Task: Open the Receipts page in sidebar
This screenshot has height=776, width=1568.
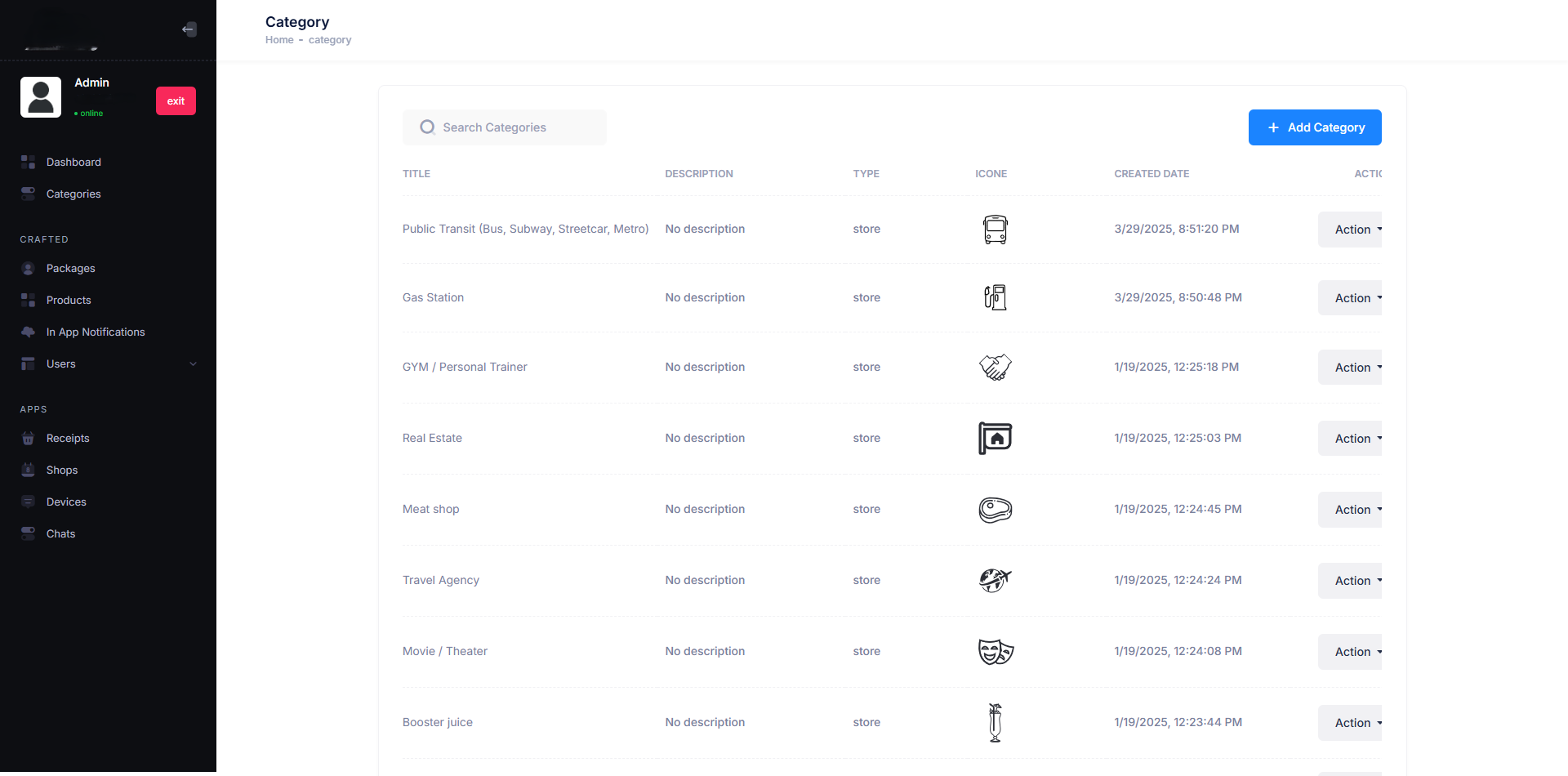Action: click(x=68, y=439)
